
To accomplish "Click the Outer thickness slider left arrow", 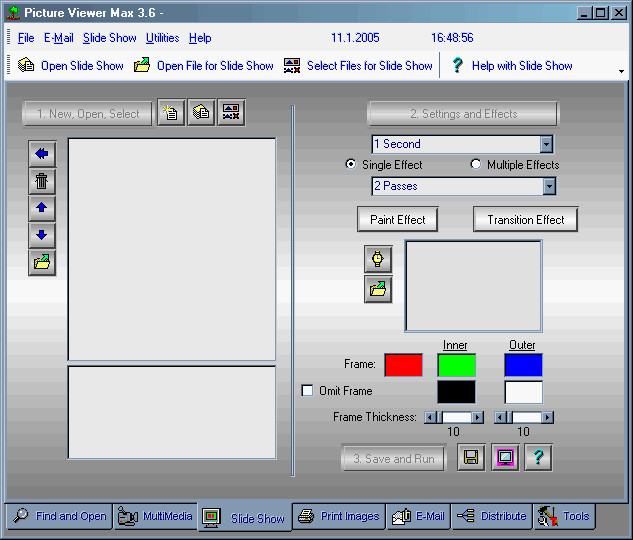I will click(x=500, y=417).
